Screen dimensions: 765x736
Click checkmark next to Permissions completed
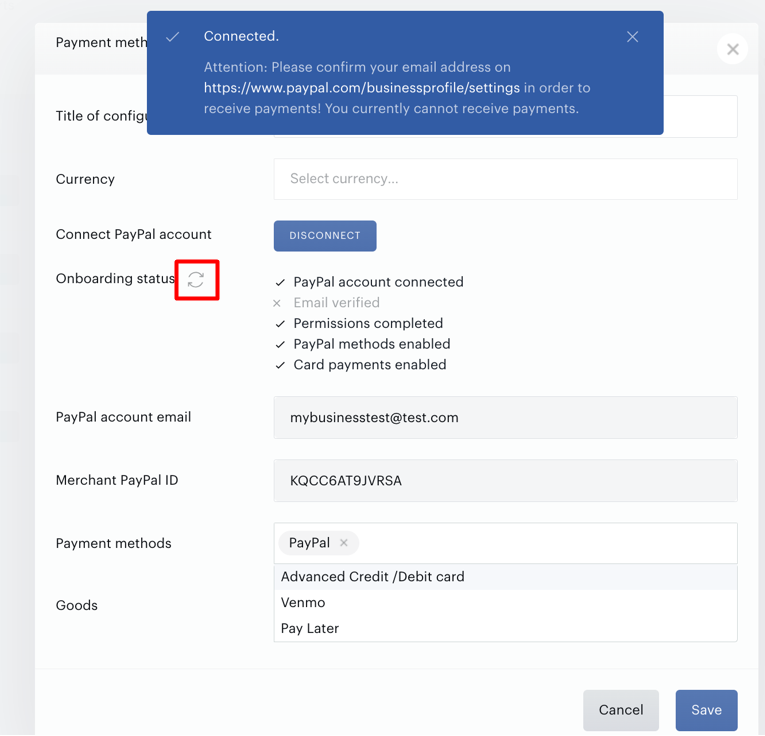pyautogui.click(x=280, y=324)
